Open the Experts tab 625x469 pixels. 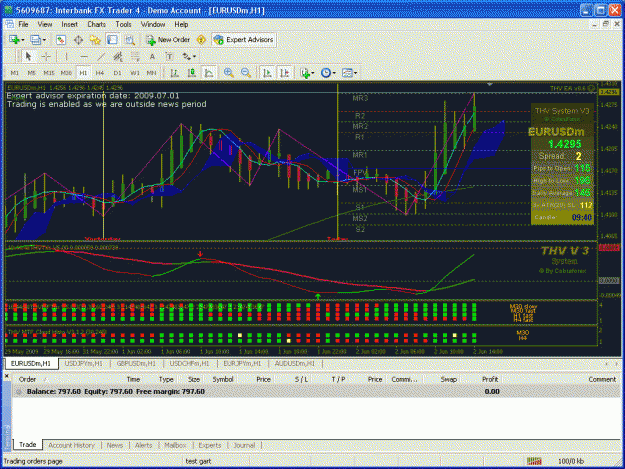(x=210, y=445)
